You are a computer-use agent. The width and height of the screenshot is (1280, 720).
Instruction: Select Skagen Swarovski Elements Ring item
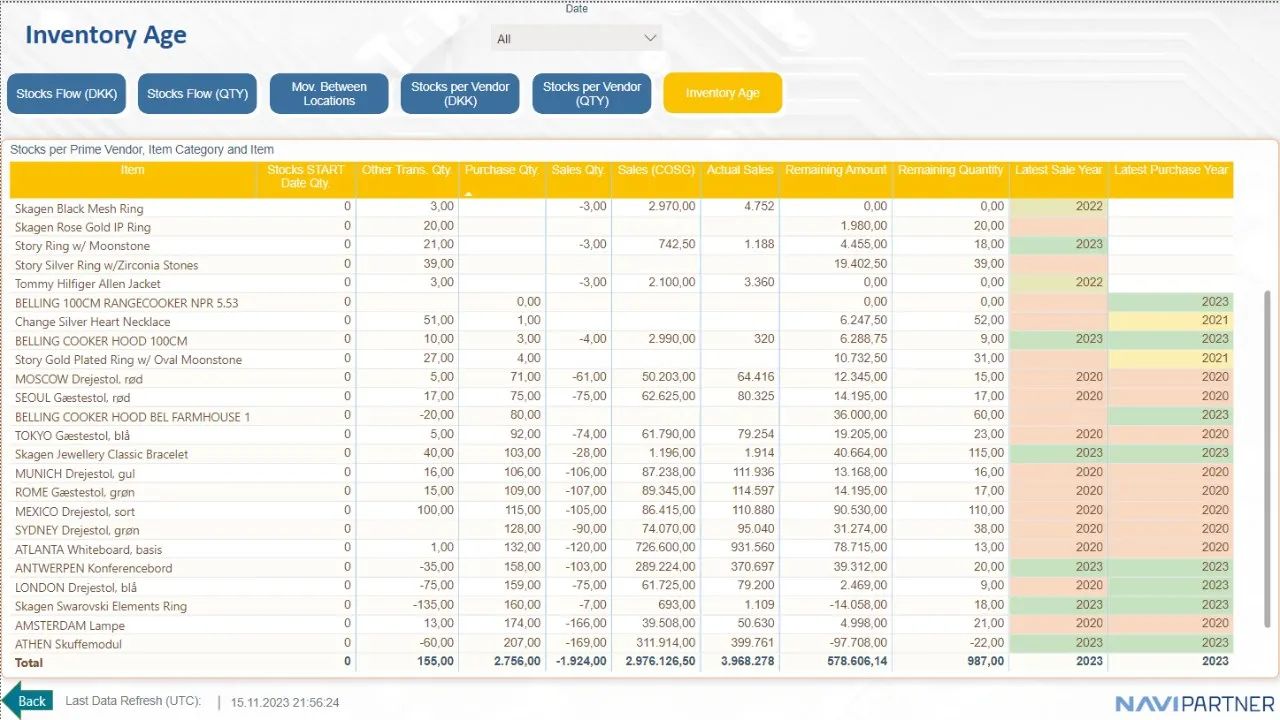(101, 606)
